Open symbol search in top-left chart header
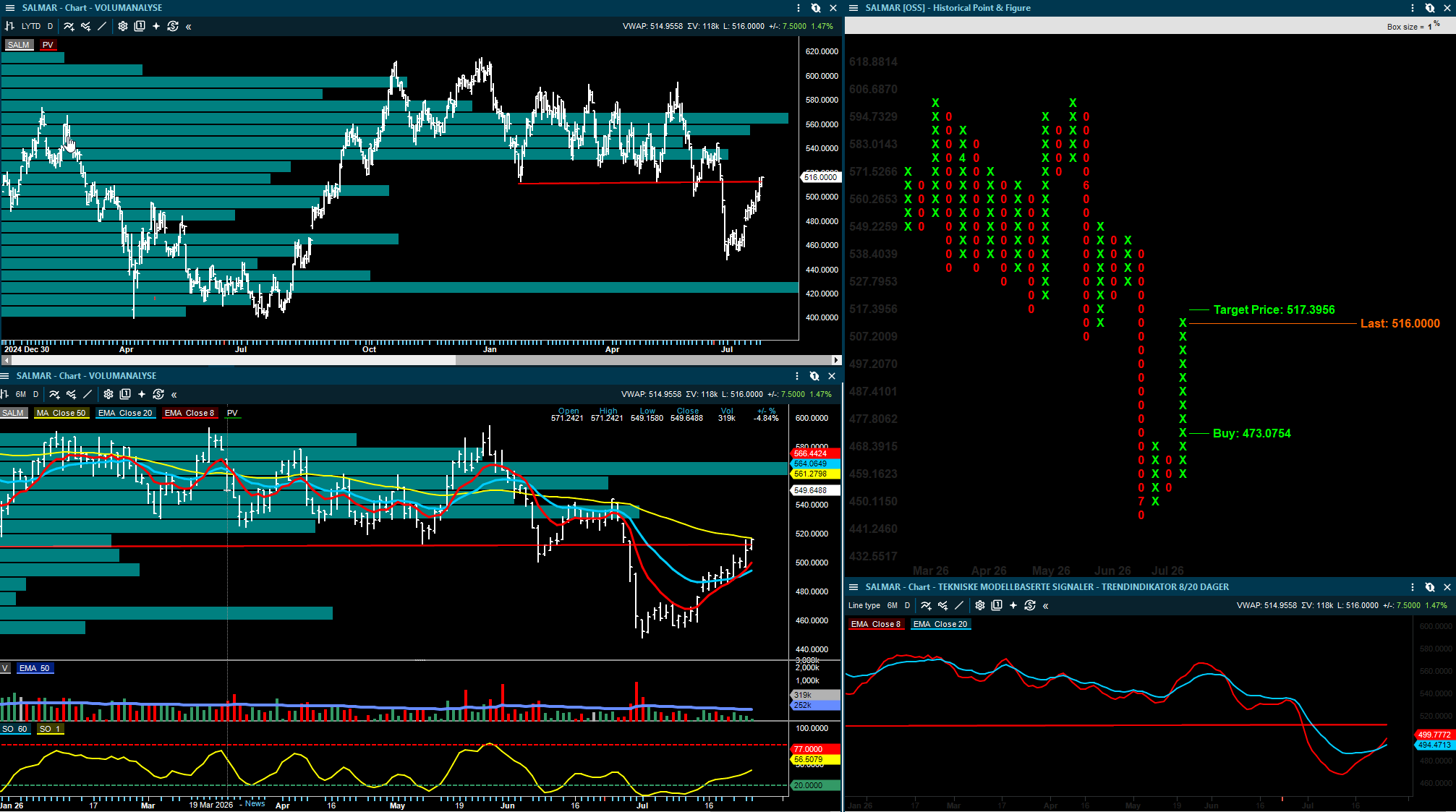Screen dimensions: 1456x812 click(x=816, y=8)
